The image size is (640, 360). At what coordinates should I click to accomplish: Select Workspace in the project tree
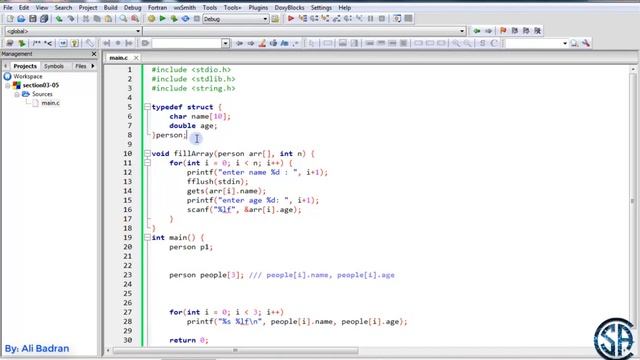pos(27,76)
